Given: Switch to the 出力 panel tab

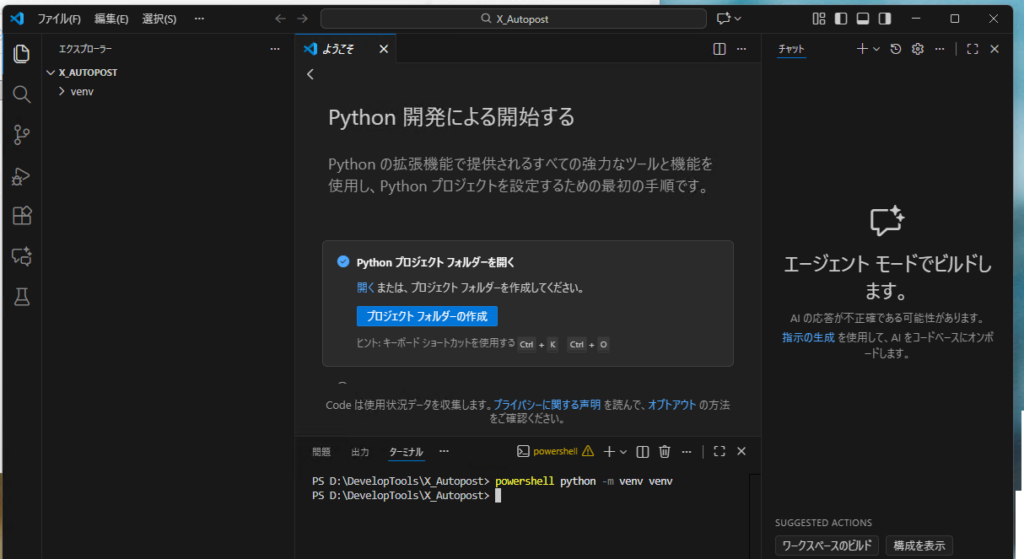Looking at the screenshot, I should click(x=359, y=452).
